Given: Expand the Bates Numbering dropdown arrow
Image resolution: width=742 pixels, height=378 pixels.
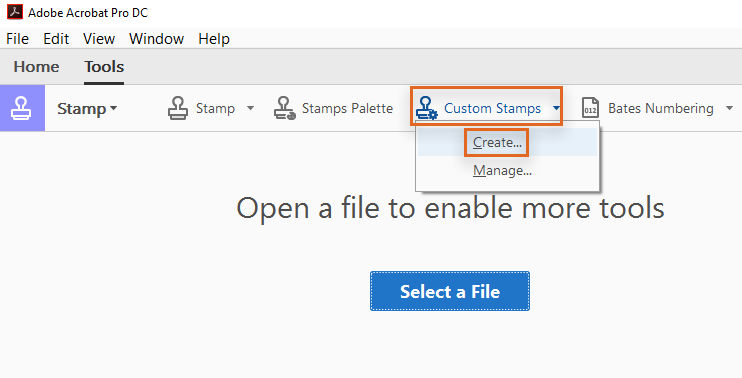Looking at the screenshot, I should click(729, 108).
